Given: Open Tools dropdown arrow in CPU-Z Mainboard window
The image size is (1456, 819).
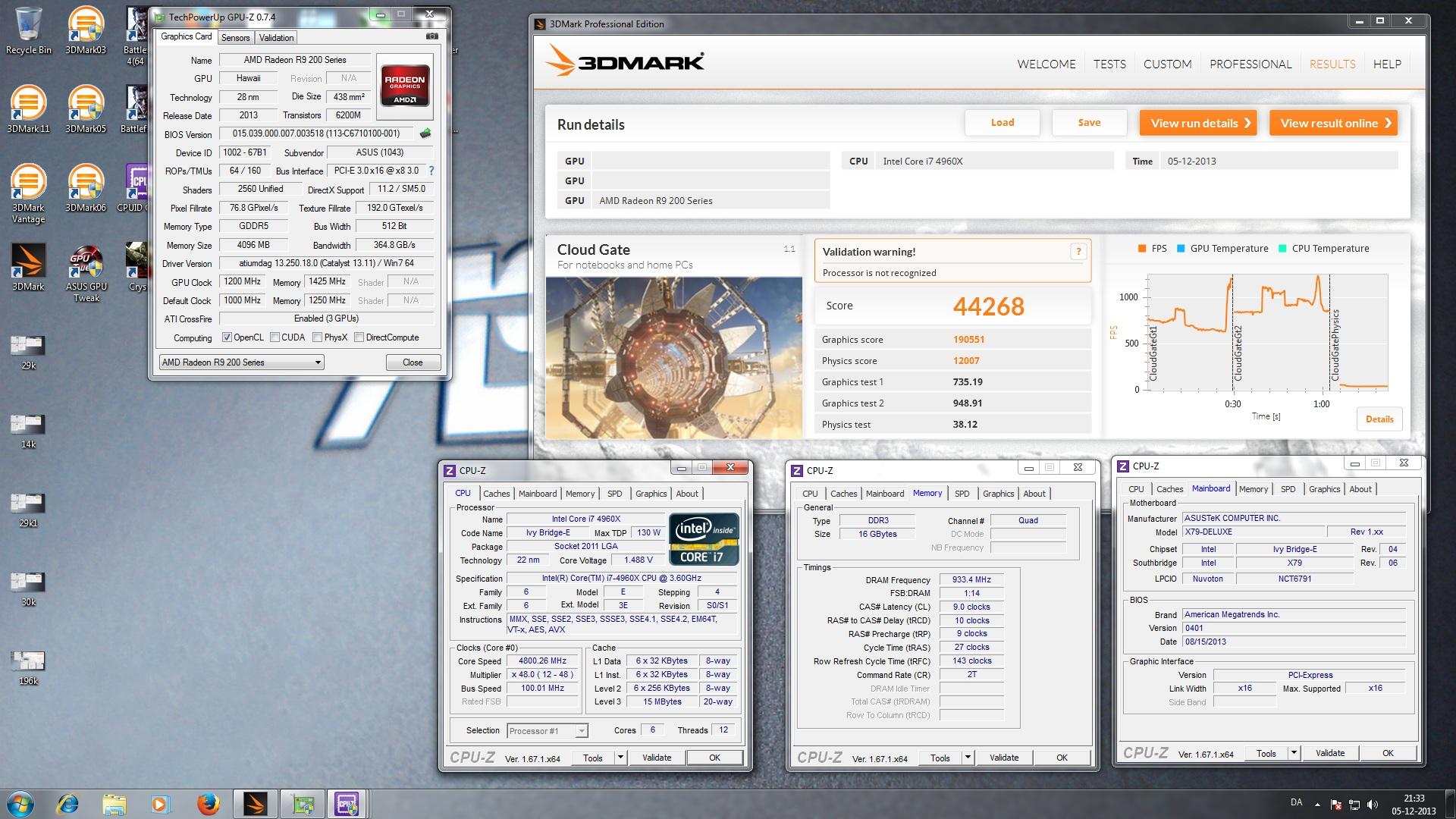Looking at the screenshot, I should 1294,753.
